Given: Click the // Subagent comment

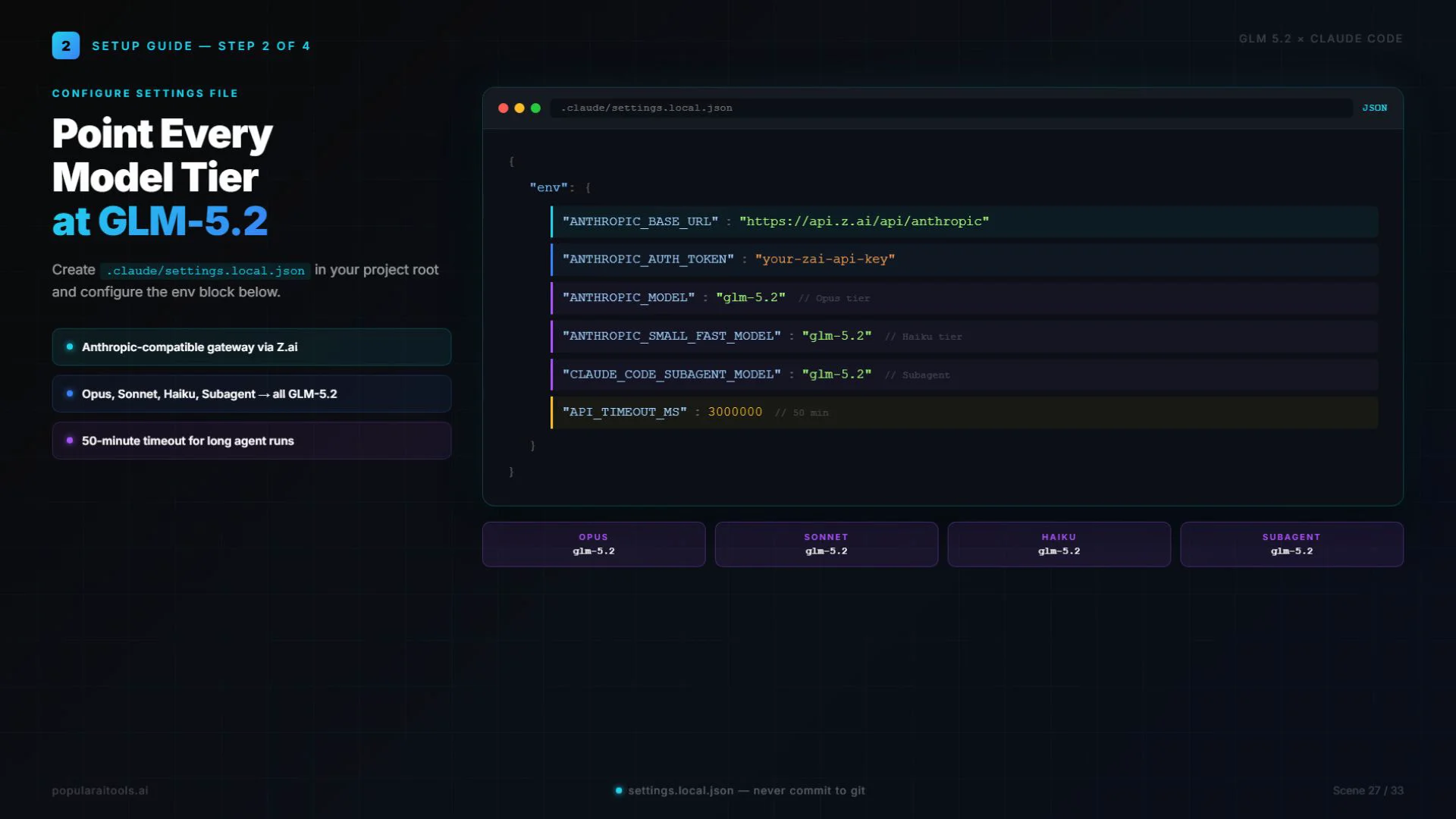Looking at the screenshot, I should click(917, 375).
